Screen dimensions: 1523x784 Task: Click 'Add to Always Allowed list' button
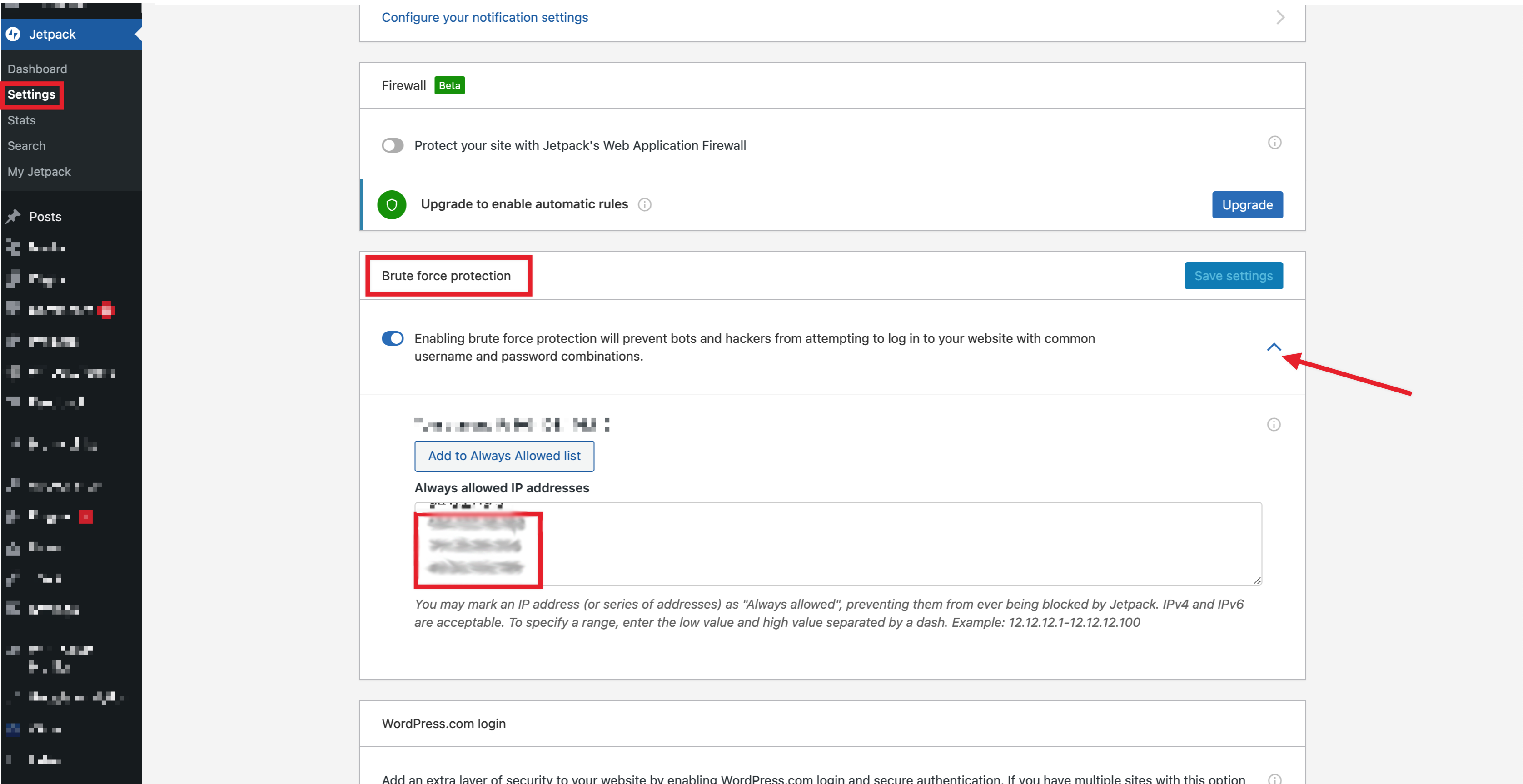(504, 456)
